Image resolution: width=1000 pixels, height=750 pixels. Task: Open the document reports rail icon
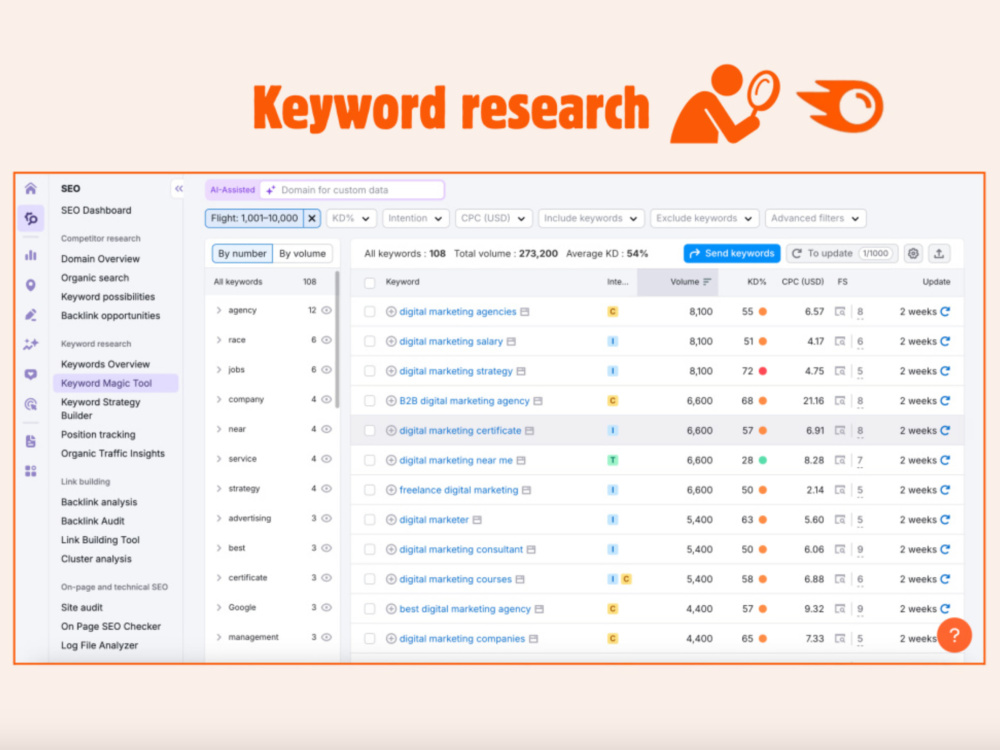pyautogui.click(x=31, y=441)
